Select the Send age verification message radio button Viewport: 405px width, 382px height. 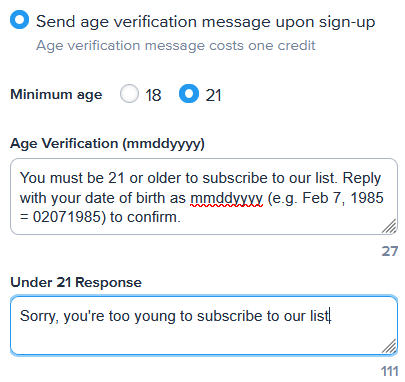point(19,20)
